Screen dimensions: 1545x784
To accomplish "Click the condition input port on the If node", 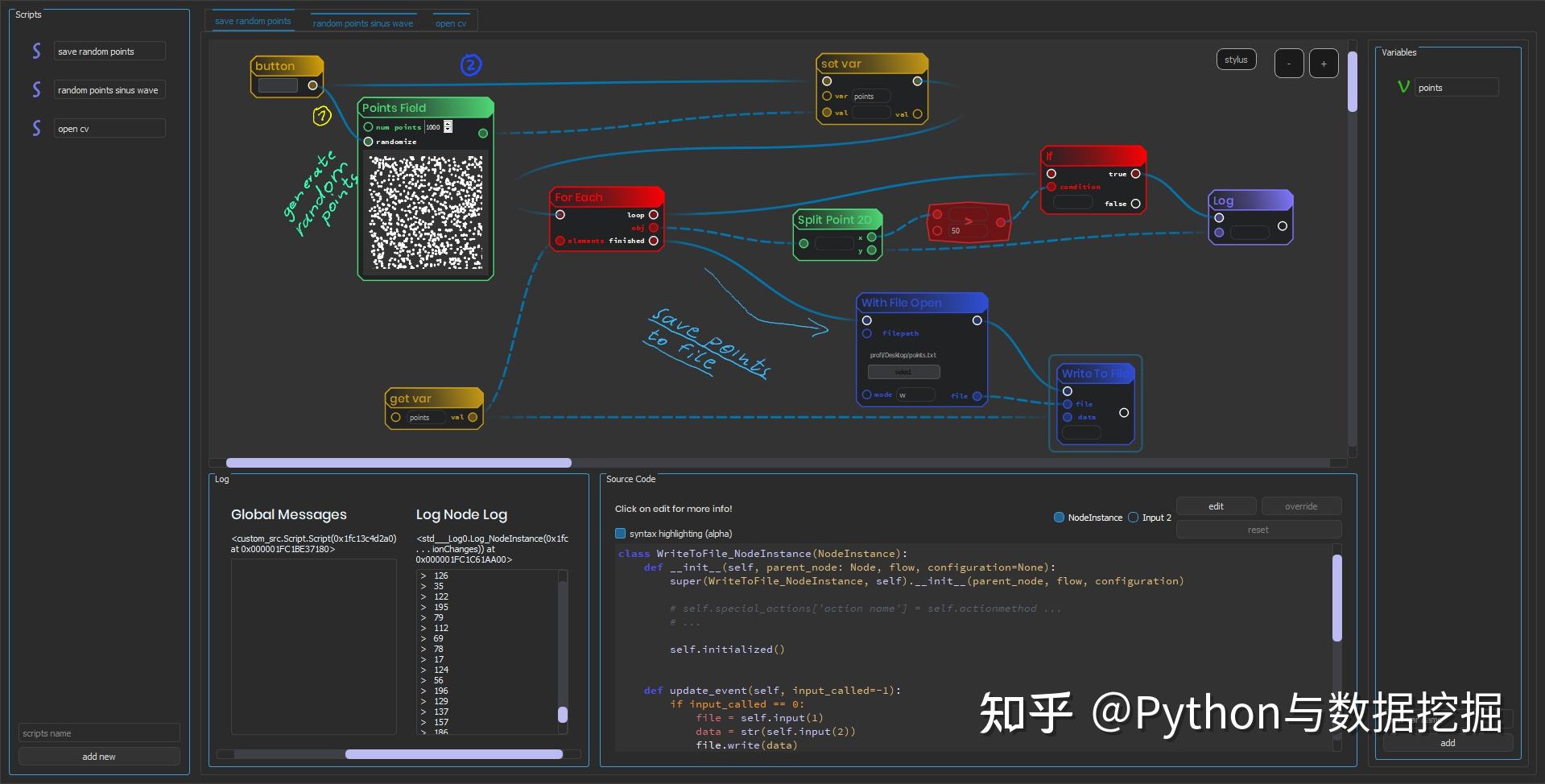I will 1051,187.
